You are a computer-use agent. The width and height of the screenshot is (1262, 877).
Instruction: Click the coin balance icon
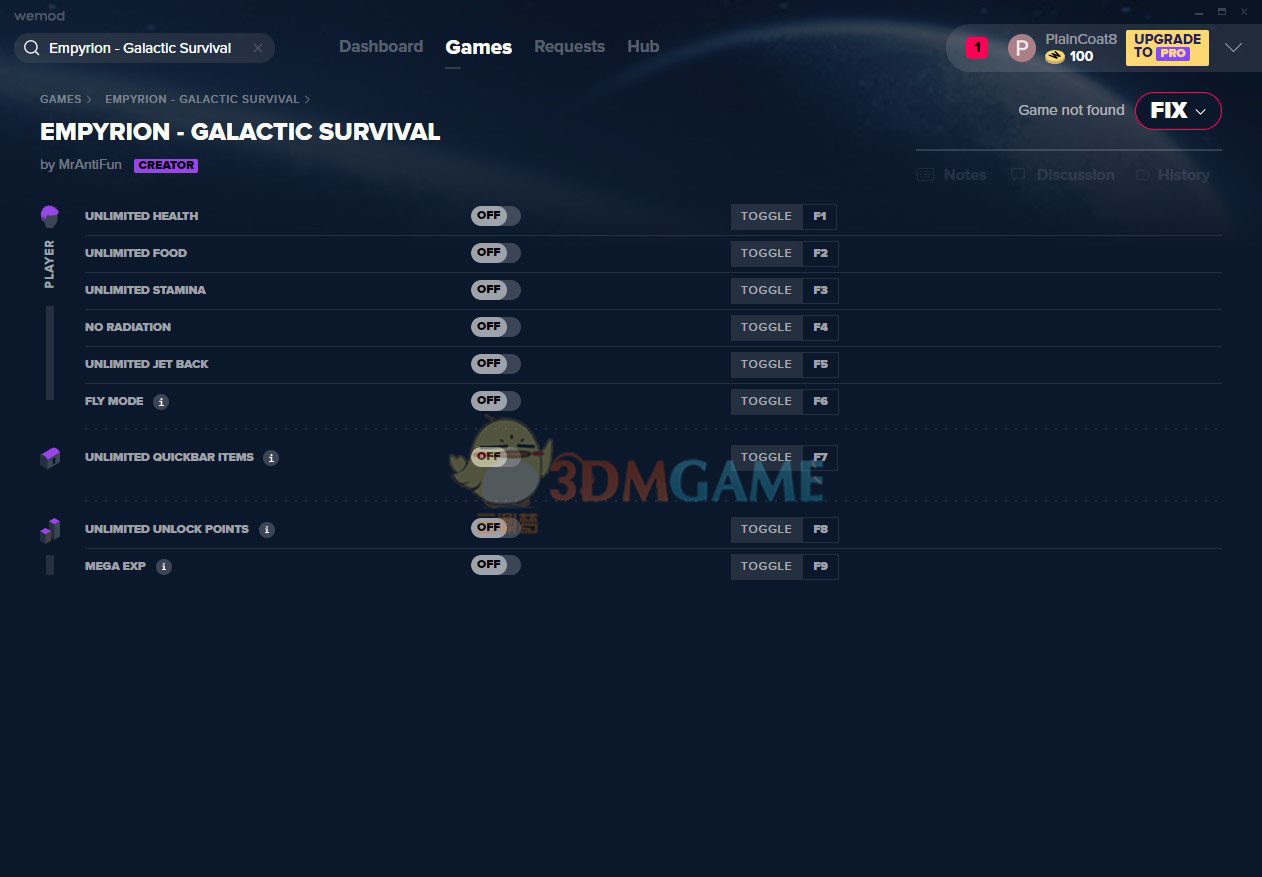tap(1055, 57)
